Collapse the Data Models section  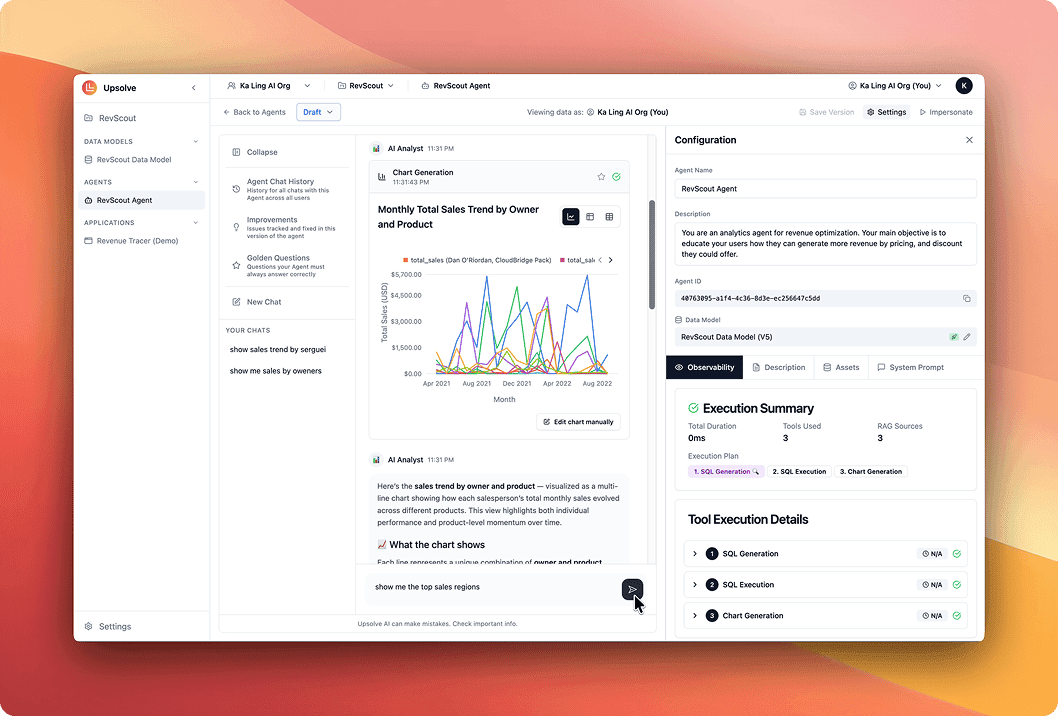click(x=196, y=142)
